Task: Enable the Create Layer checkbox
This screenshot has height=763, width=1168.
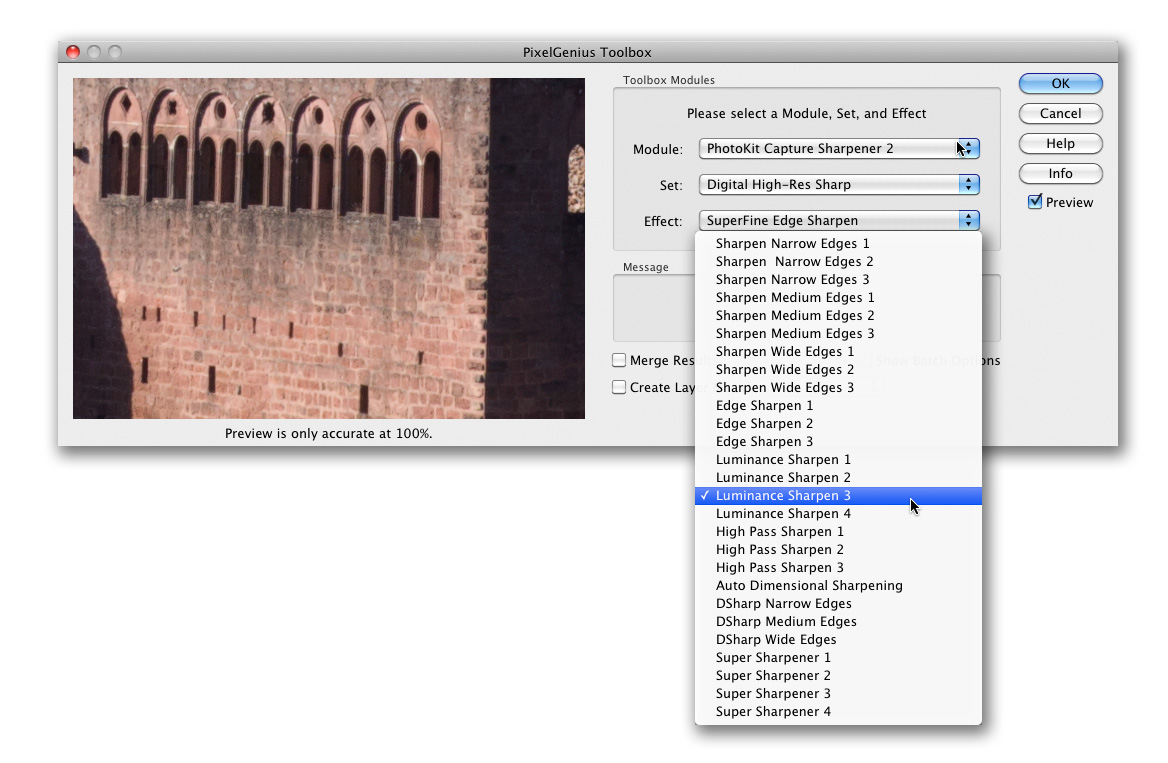Action: pyautogui.click(x=619, y=387)
